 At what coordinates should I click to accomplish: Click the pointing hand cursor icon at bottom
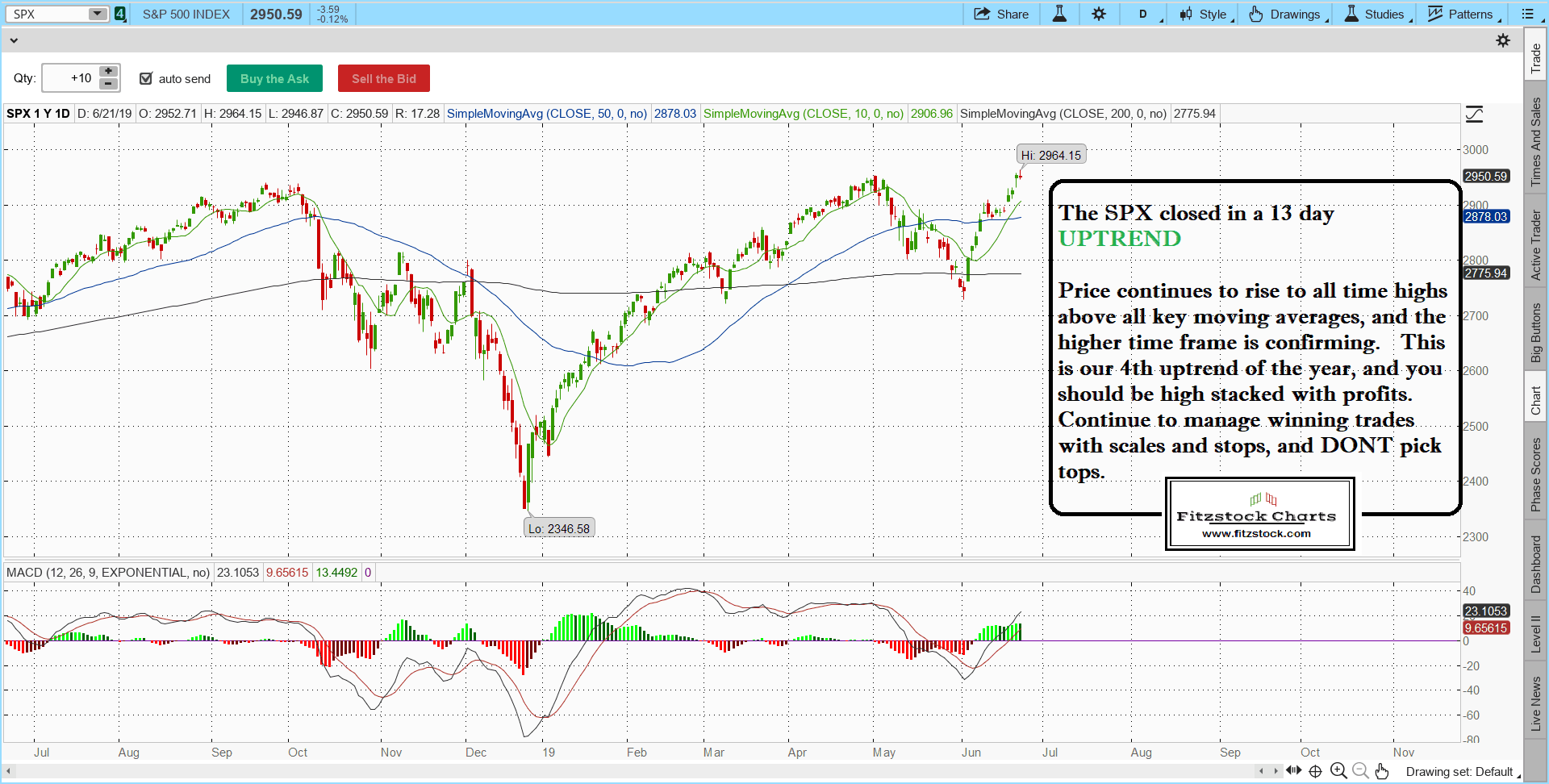(x=1382, y=771)
